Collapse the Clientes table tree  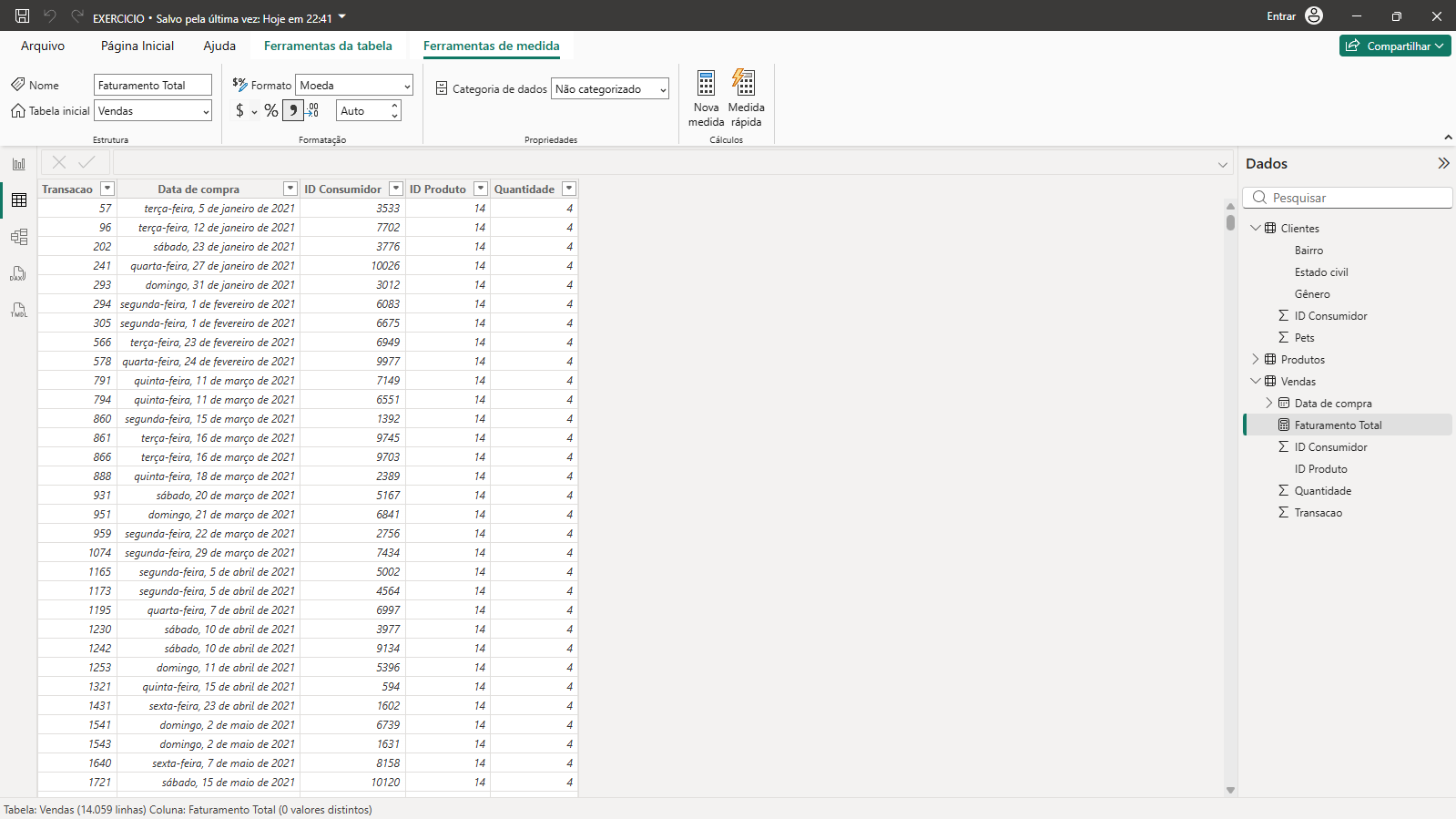1256,228
